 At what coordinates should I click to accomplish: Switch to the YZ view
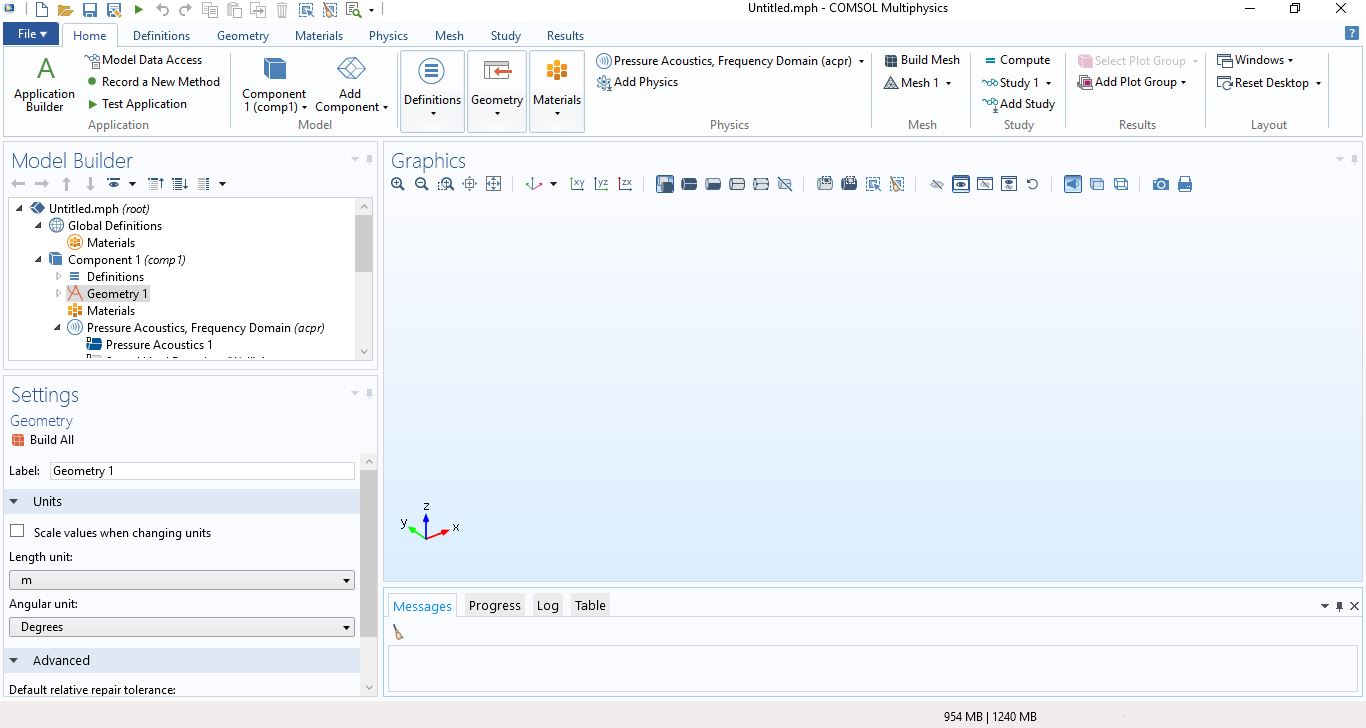point(601,184)
